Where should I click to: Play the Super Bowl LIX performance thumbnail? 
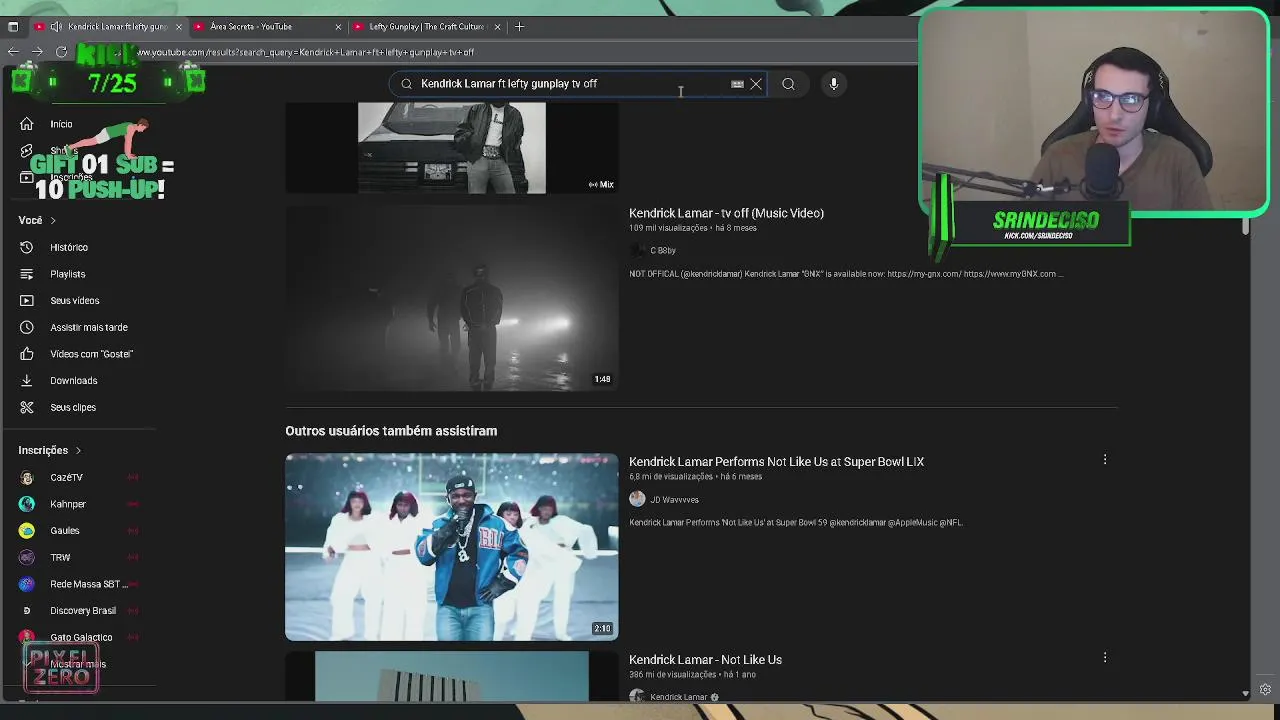(452, 546)
